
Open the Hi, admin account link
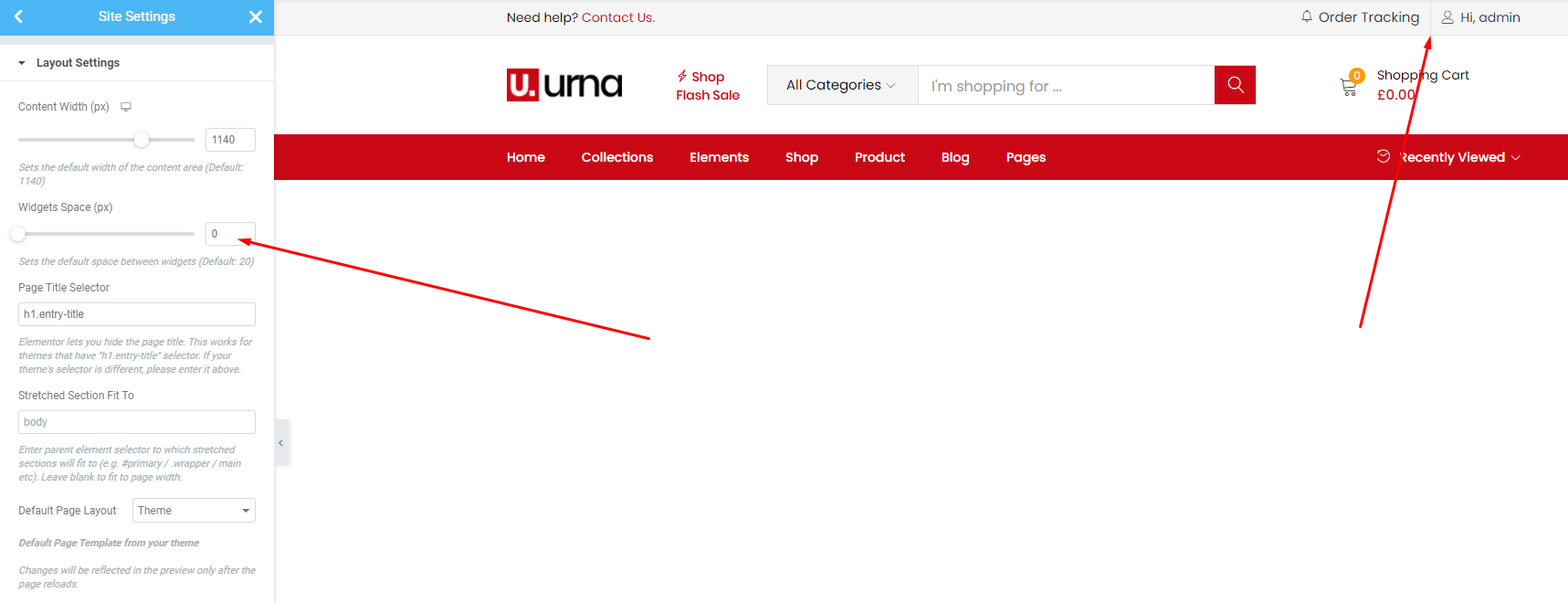click(x=1489, y=17)
